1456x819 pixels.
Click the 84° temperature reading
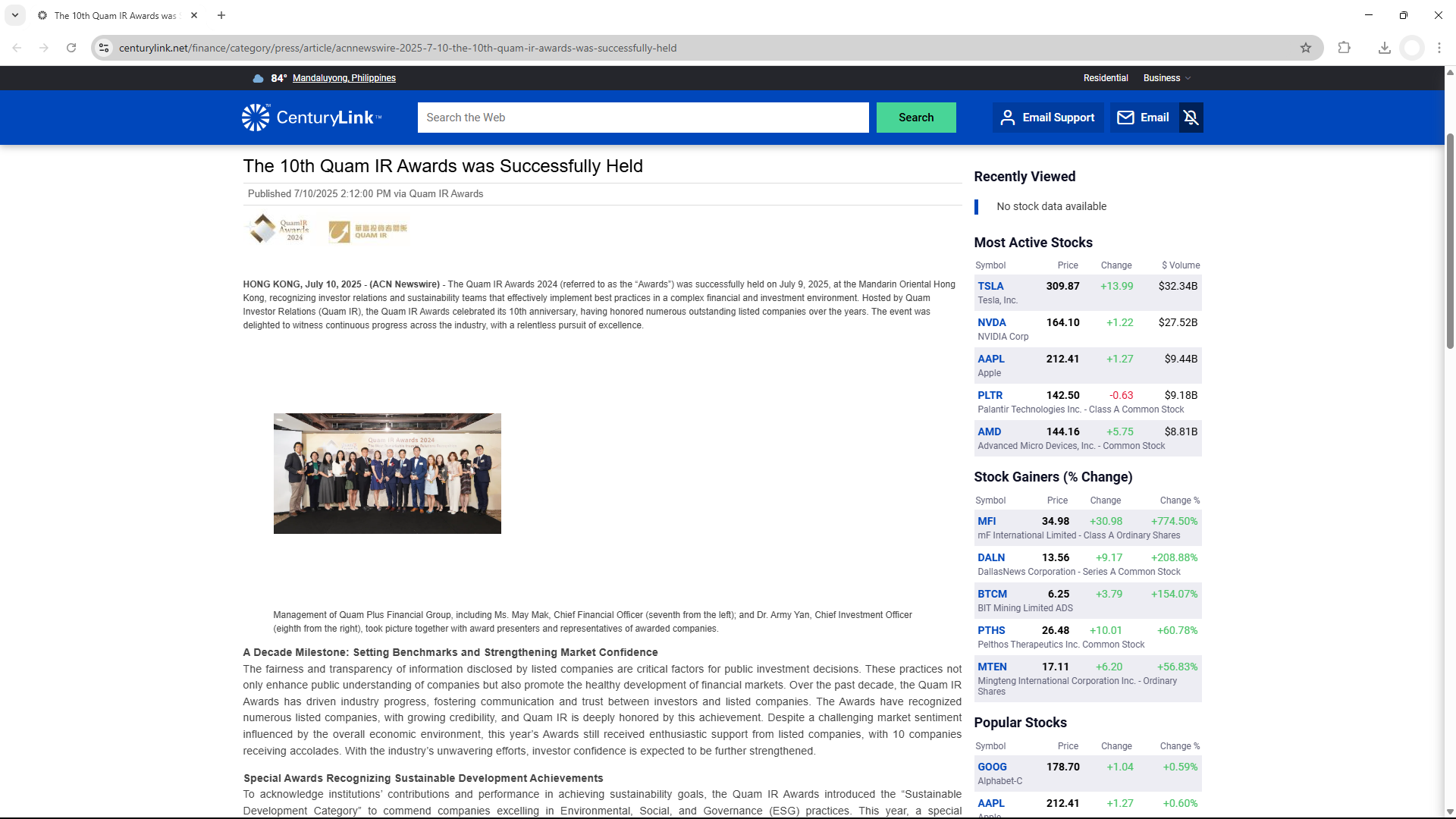tap(278, 78)
